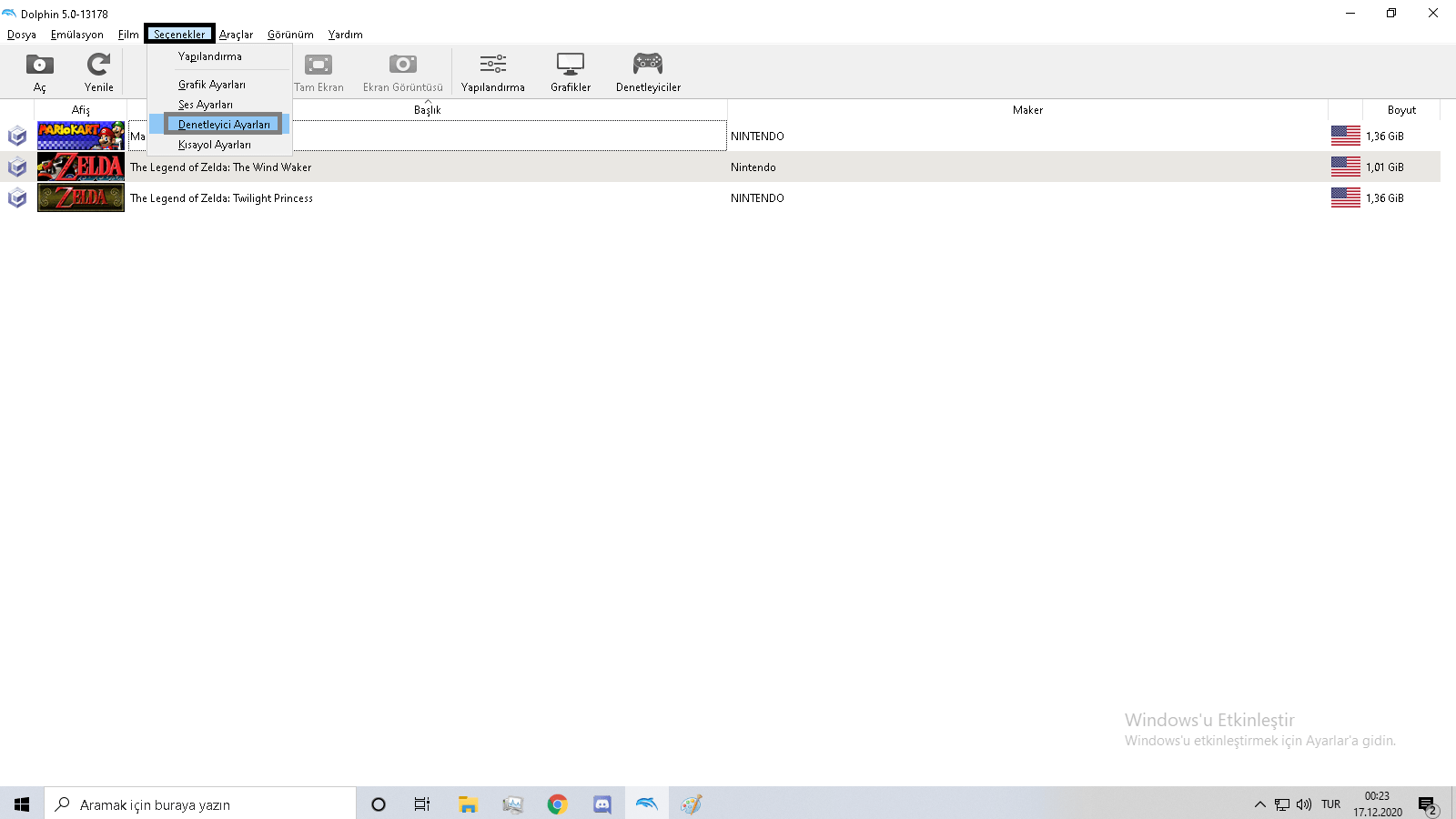Open the Emülasyon menu
The height and width of the screenshot is (819, 1456).
click(x=76, y=35)
